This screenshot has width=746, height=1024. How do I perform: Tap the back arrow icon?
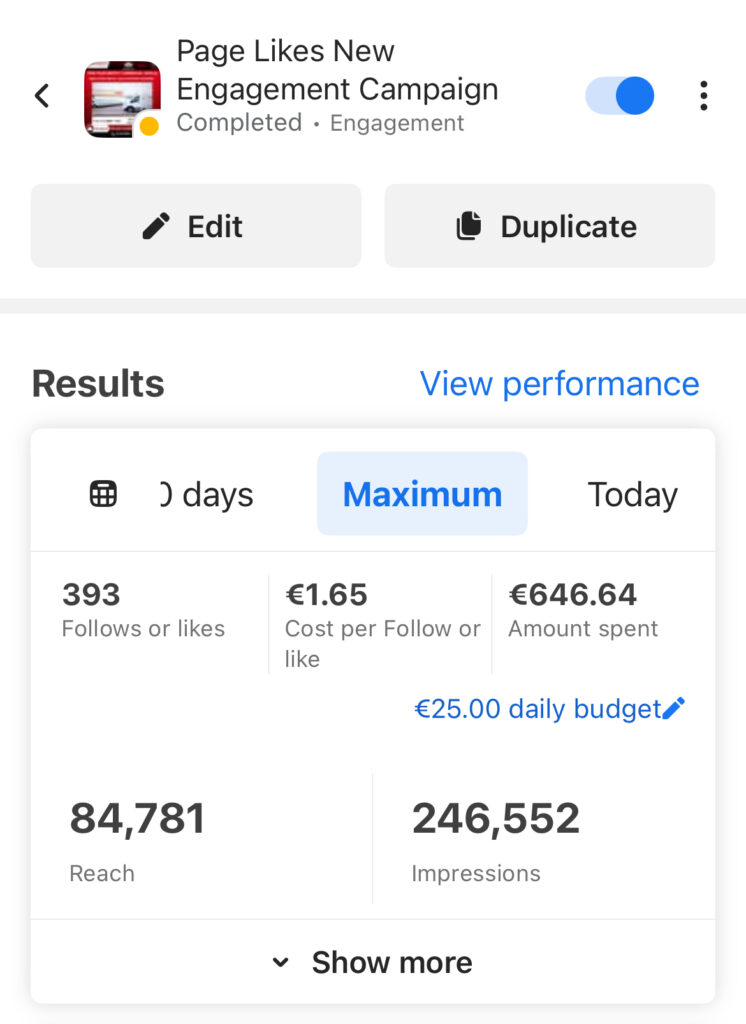coord(42,96)
